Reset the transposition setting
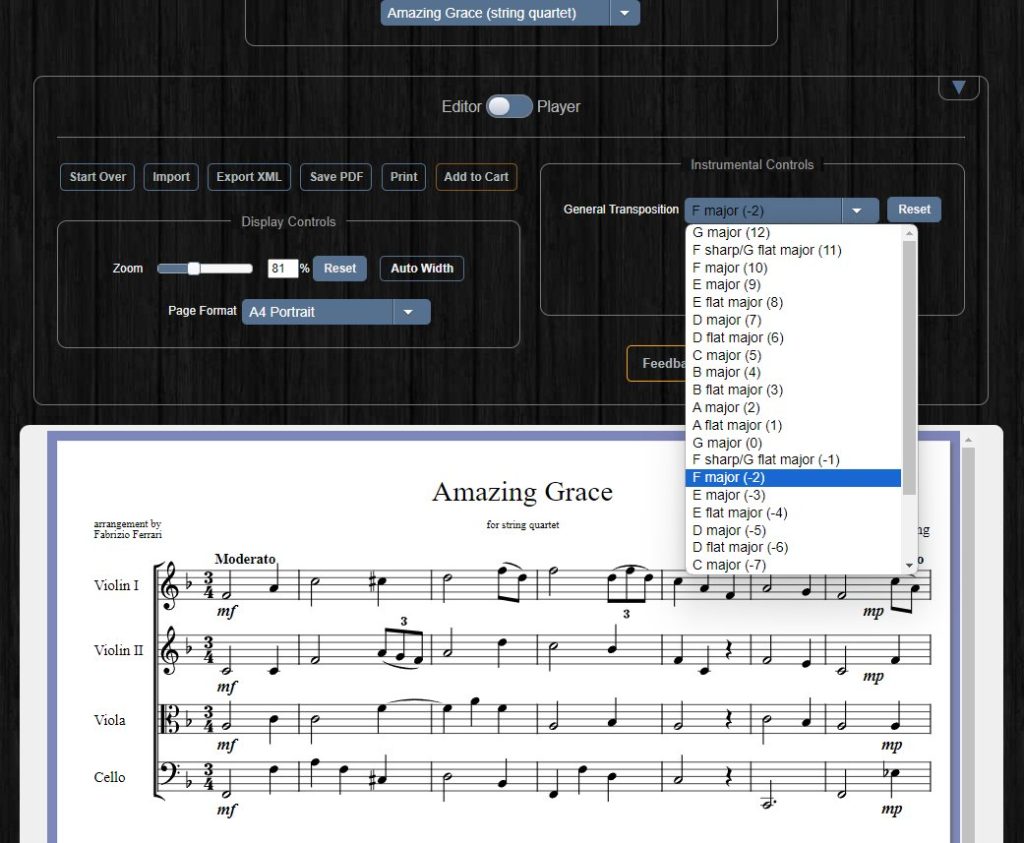 click(x=913, y=209)
